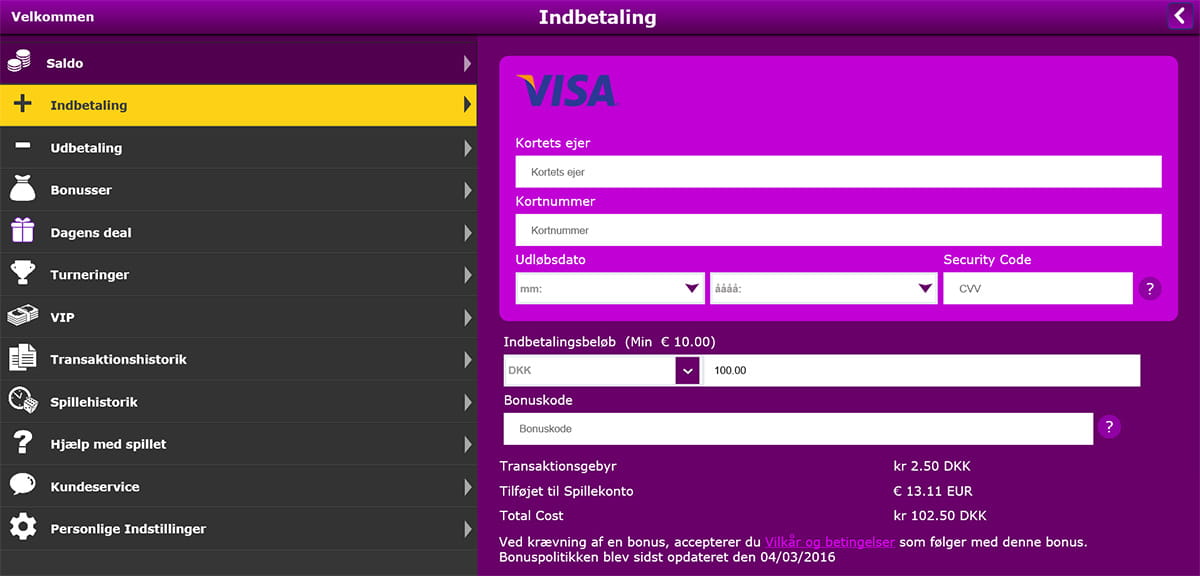The width and height of the screenshot is (1200, 576).
Task: Click the minus icon beside Udbetaling
Action: tap(22, 146)
